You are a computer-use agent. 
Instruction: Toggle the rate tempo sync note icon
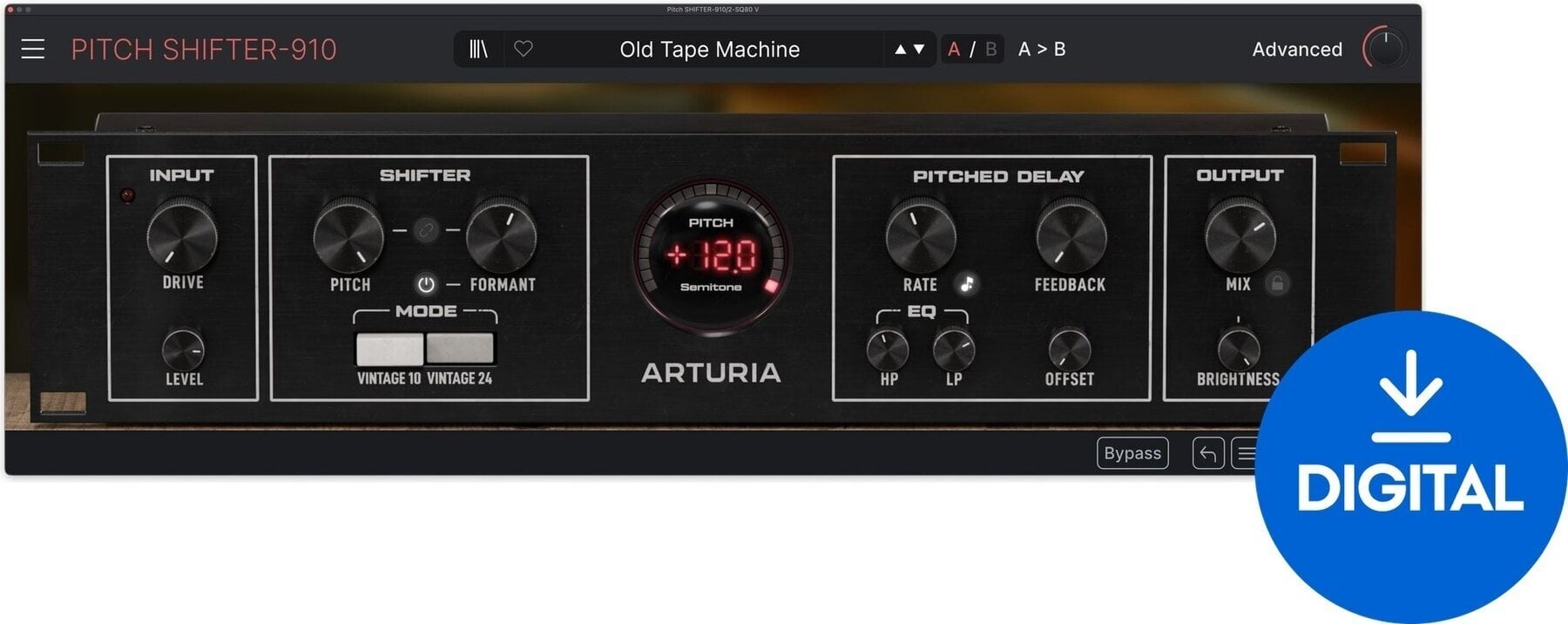966,284
